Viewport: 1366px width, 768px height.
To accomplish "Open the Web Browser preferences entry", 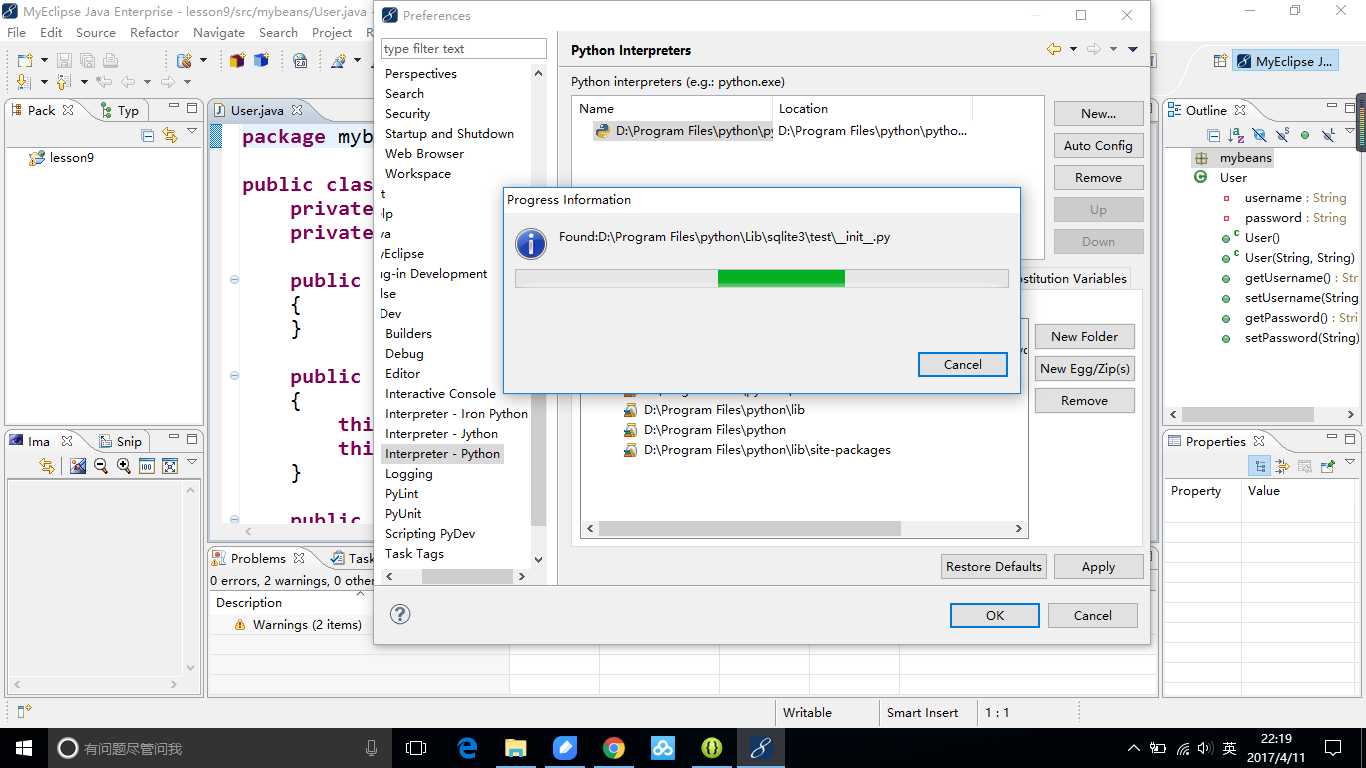I will [424, 154].
